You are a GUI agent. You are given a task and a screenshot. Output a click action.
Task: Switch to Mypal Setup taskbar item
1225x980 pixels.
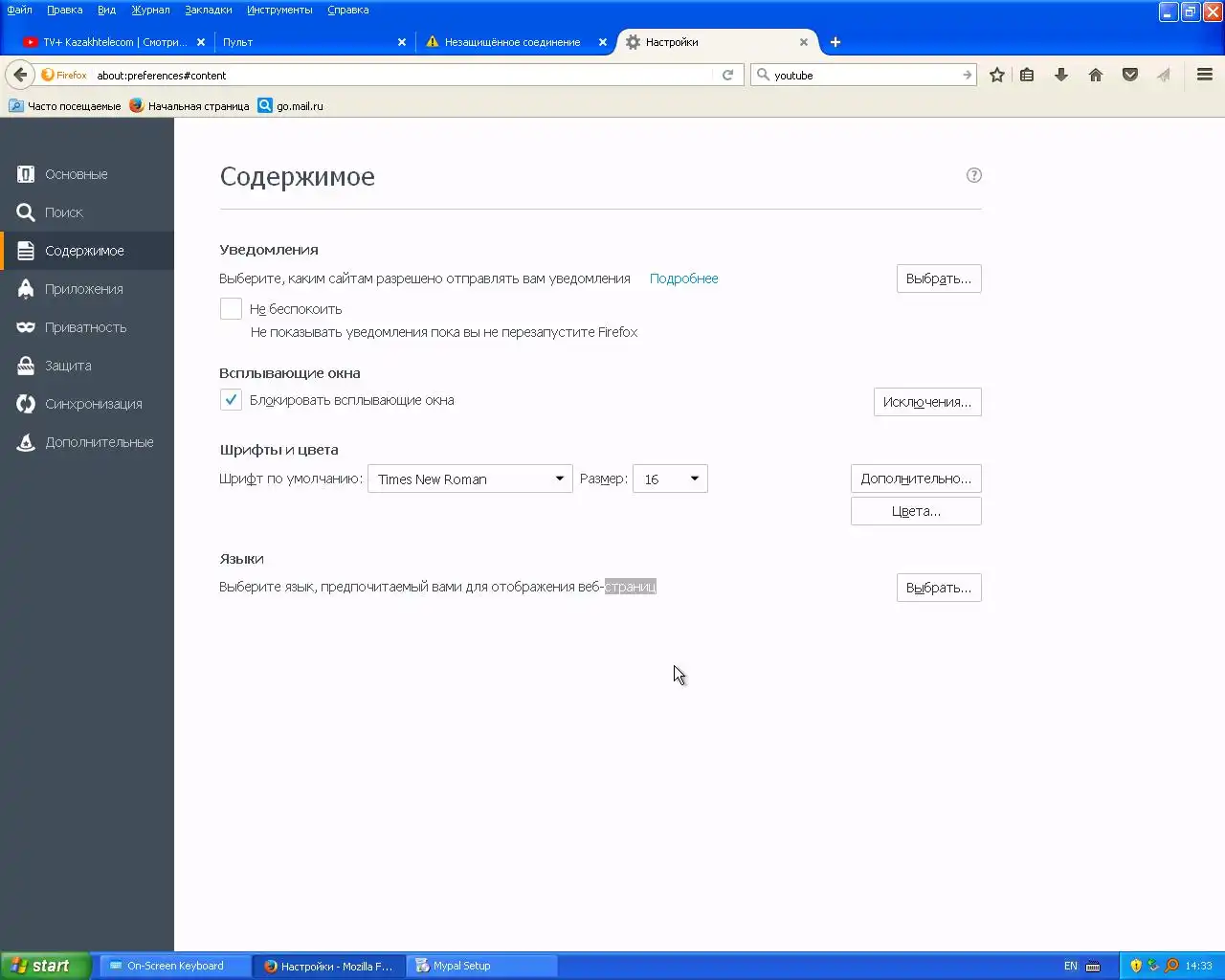483,966
